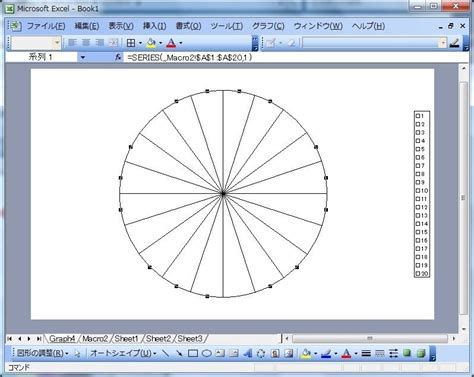Click the formula bar SERIES formula
Viewport: 474px width, 377px height.
click(x=190, y=57)
